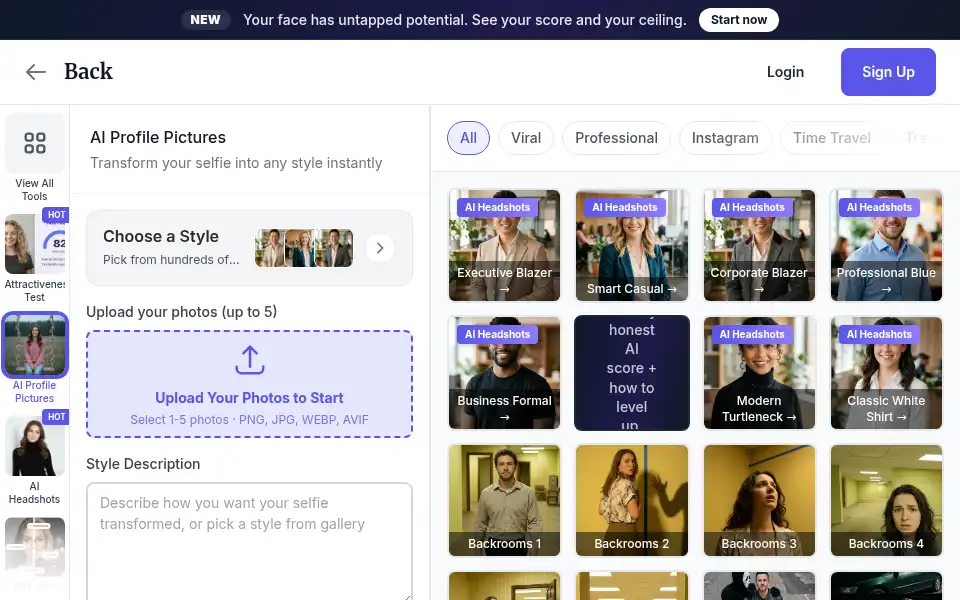The image size is (960, 600).
Task: Choose the Smart Casual style
Action: click(632, 245)
